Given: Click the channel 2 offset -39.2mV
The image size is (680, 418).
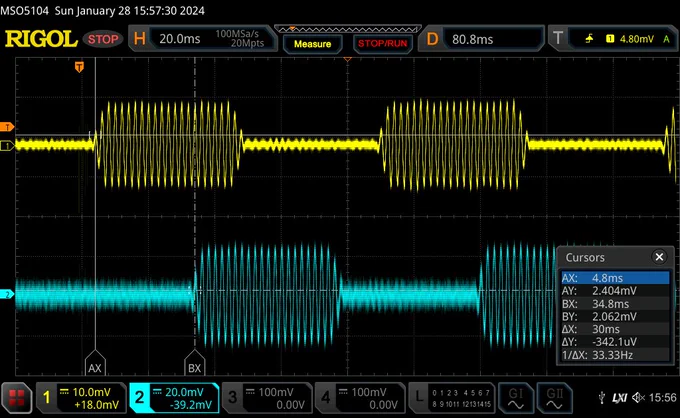Looking at the screenshot, I should (191, 405).
